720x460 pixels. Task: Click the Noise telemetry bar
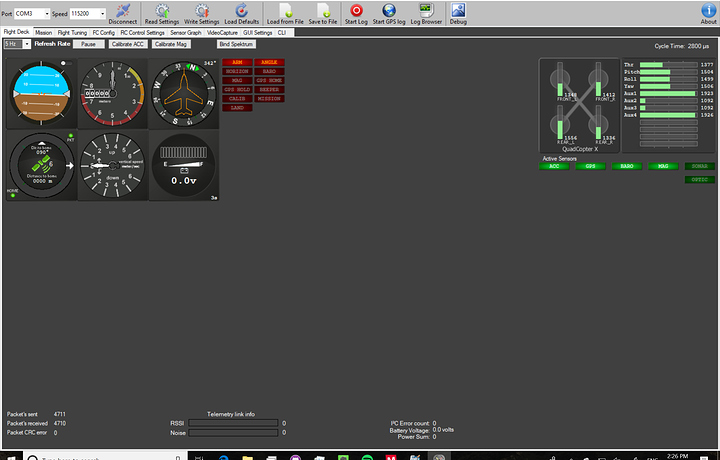[x=233, y=432]
